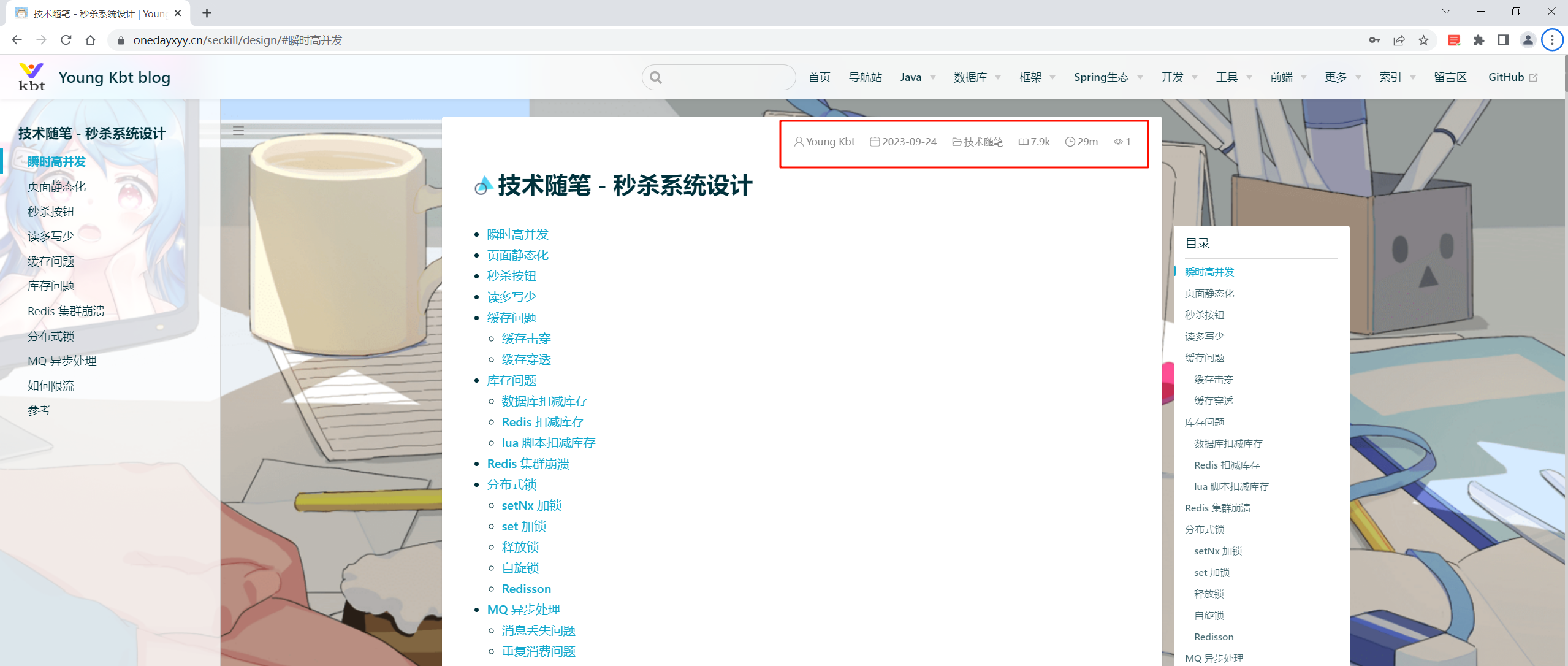
Task: Click the browser forward arrow
Action: [x=41, y=40]
